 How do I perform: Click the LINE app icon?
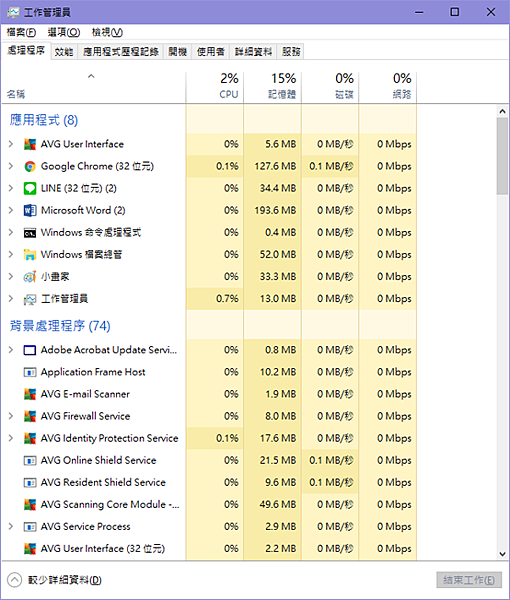tap(30, 189)
